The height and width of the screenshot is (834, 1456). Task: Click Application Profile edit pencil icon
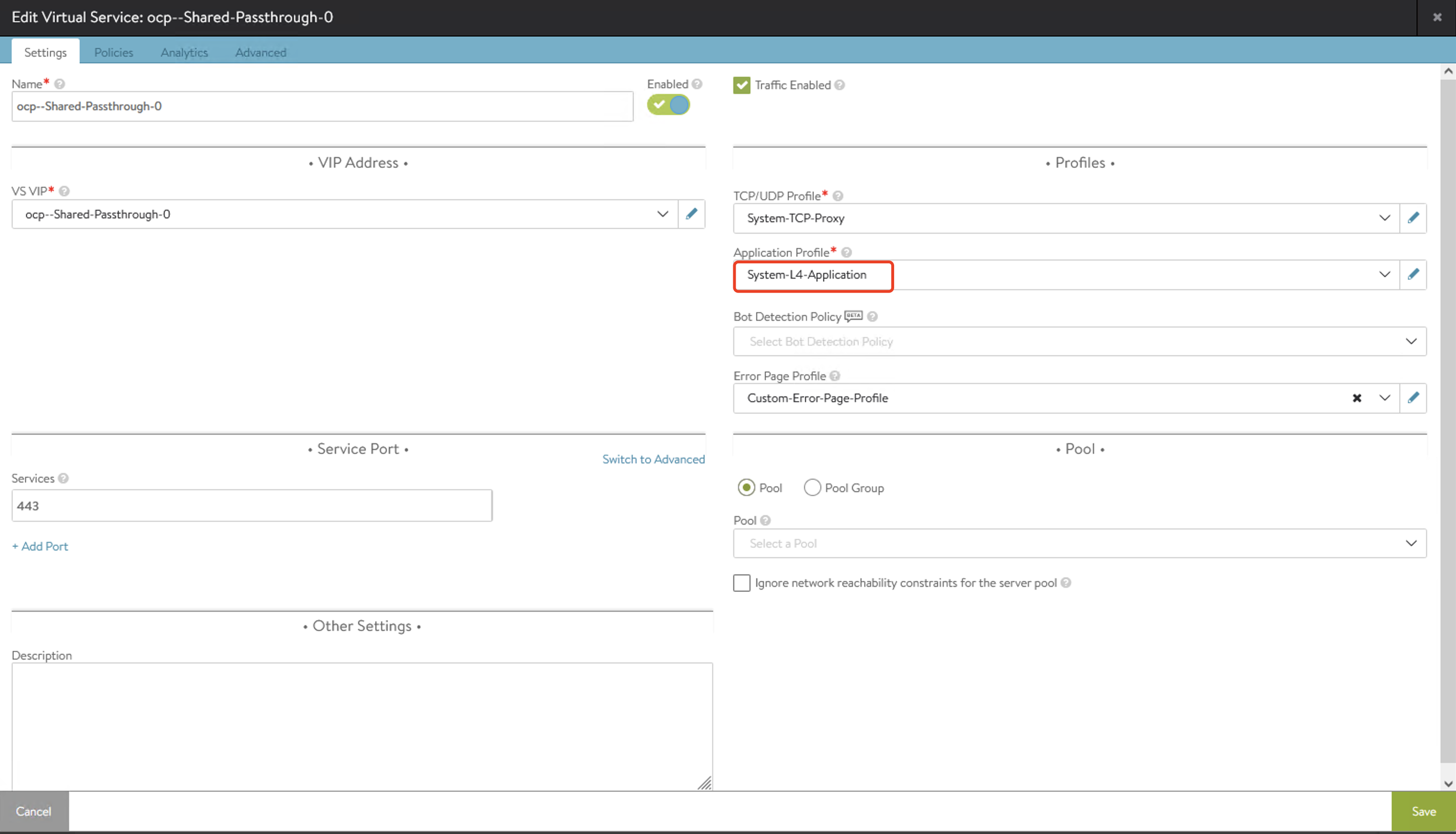(1413, 274)
